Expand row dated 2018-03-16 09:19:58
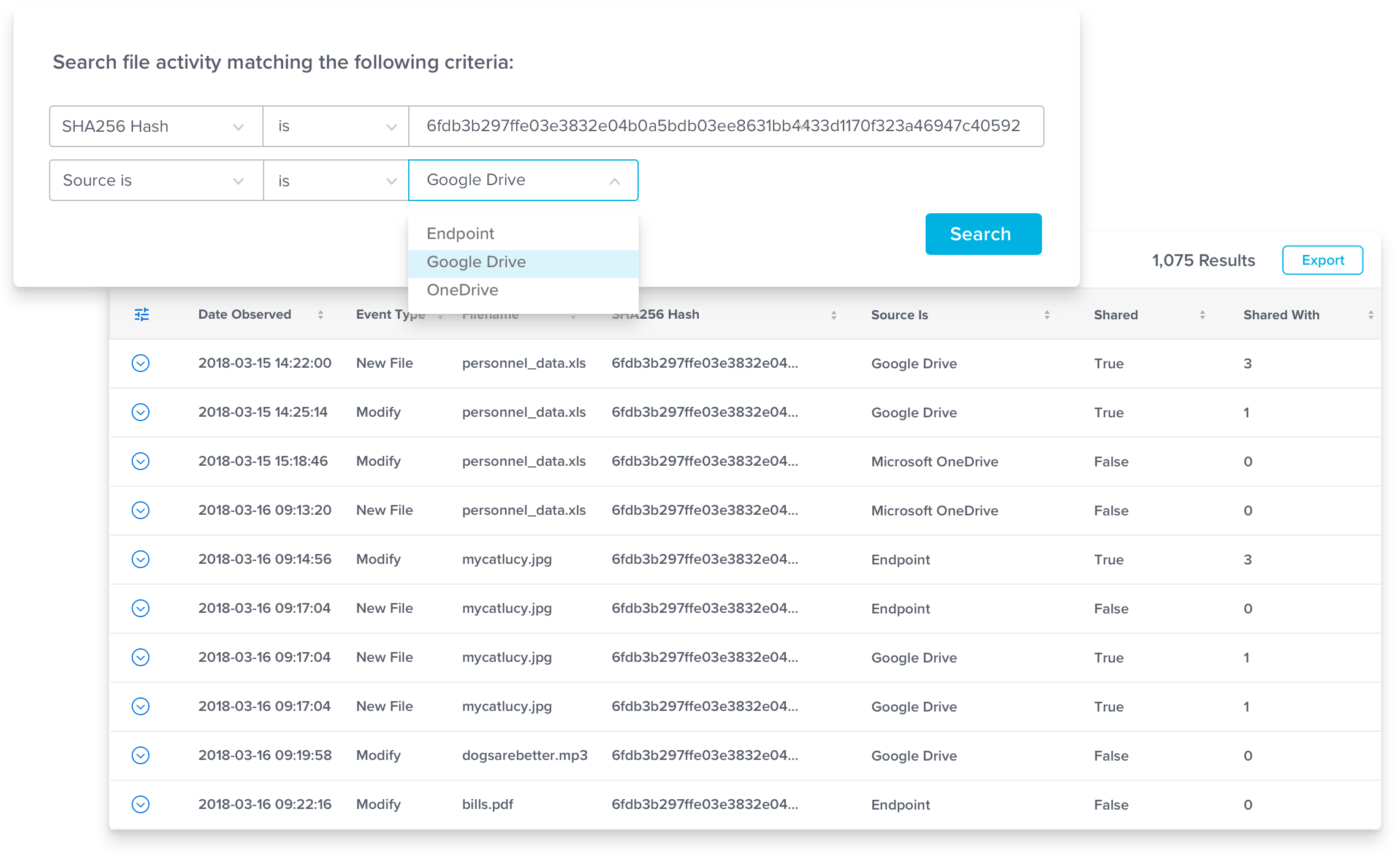The width and height of the screenshot is (1400, 858). coord(140,756)
